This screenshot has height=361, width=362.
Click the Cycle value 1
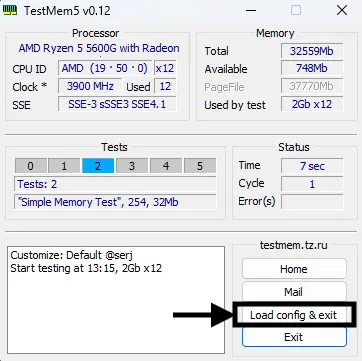coord(312,184)
